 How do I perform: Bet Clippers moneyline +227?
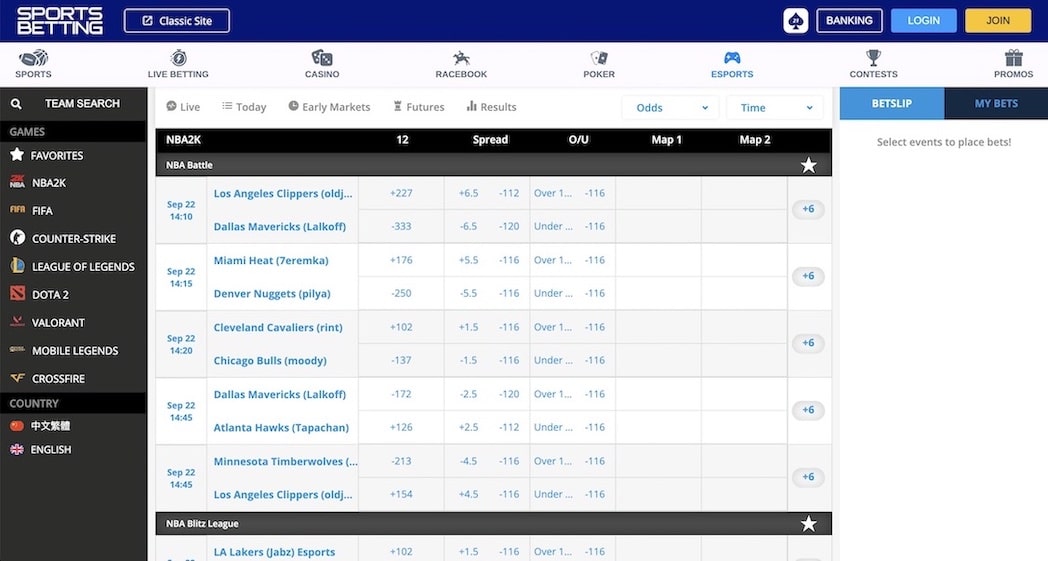401,193
